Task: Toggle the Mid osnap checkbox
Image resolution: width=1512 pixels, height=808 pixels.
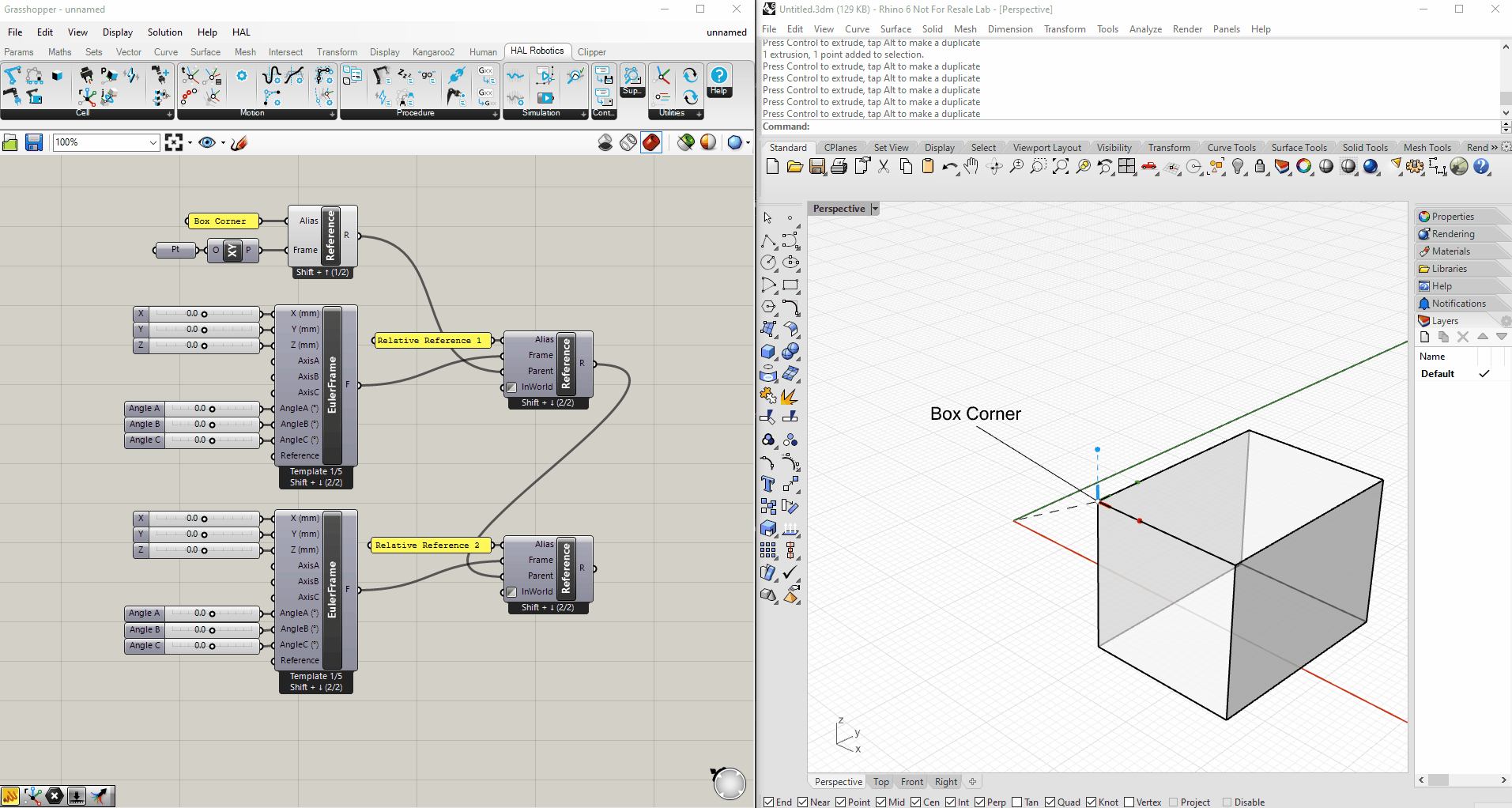Action: click(x=881, y=802)
